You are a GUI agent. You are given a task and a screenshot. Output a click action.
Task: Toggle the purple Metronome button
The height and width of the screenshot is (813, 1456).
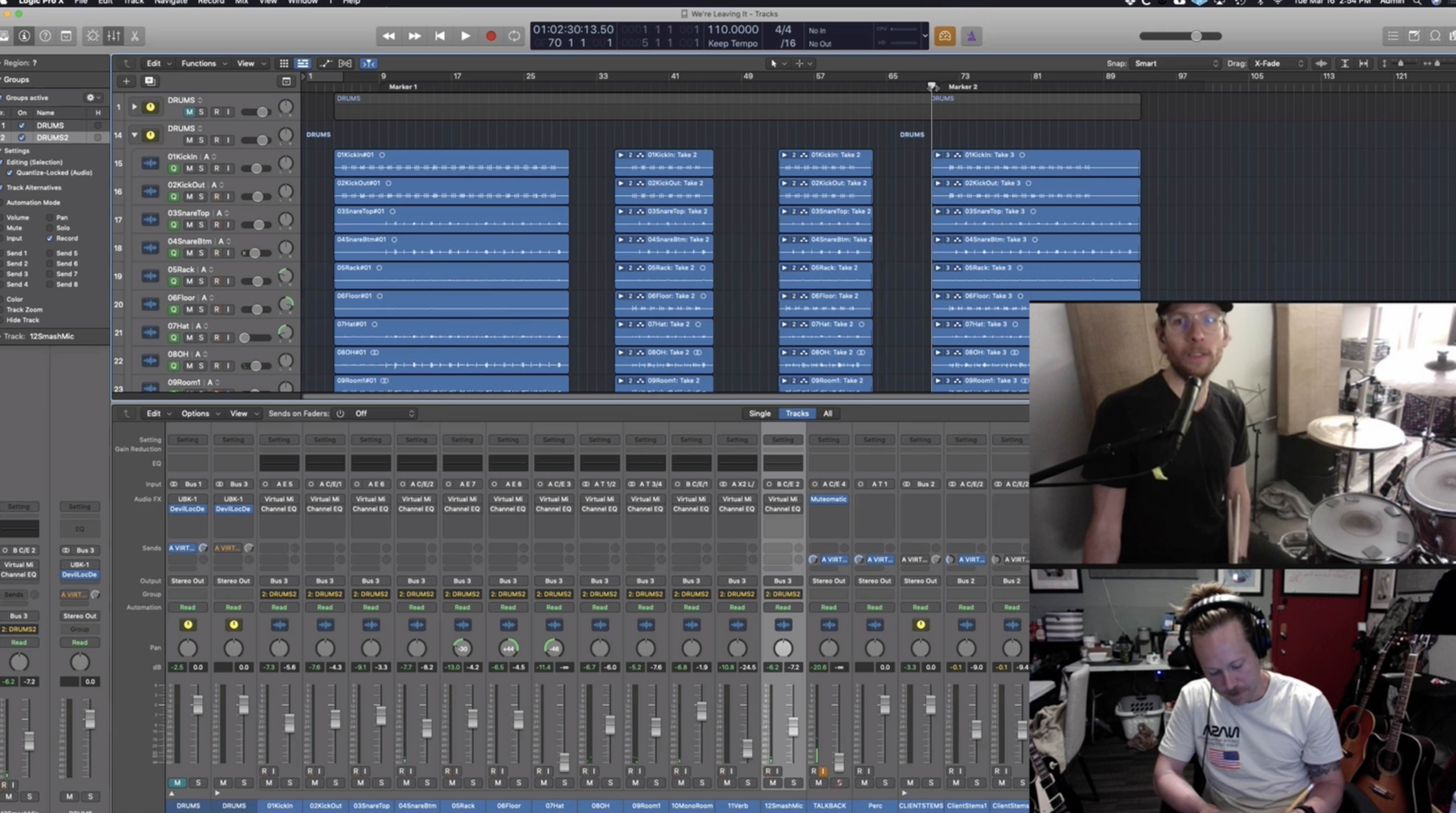(971, 36)
